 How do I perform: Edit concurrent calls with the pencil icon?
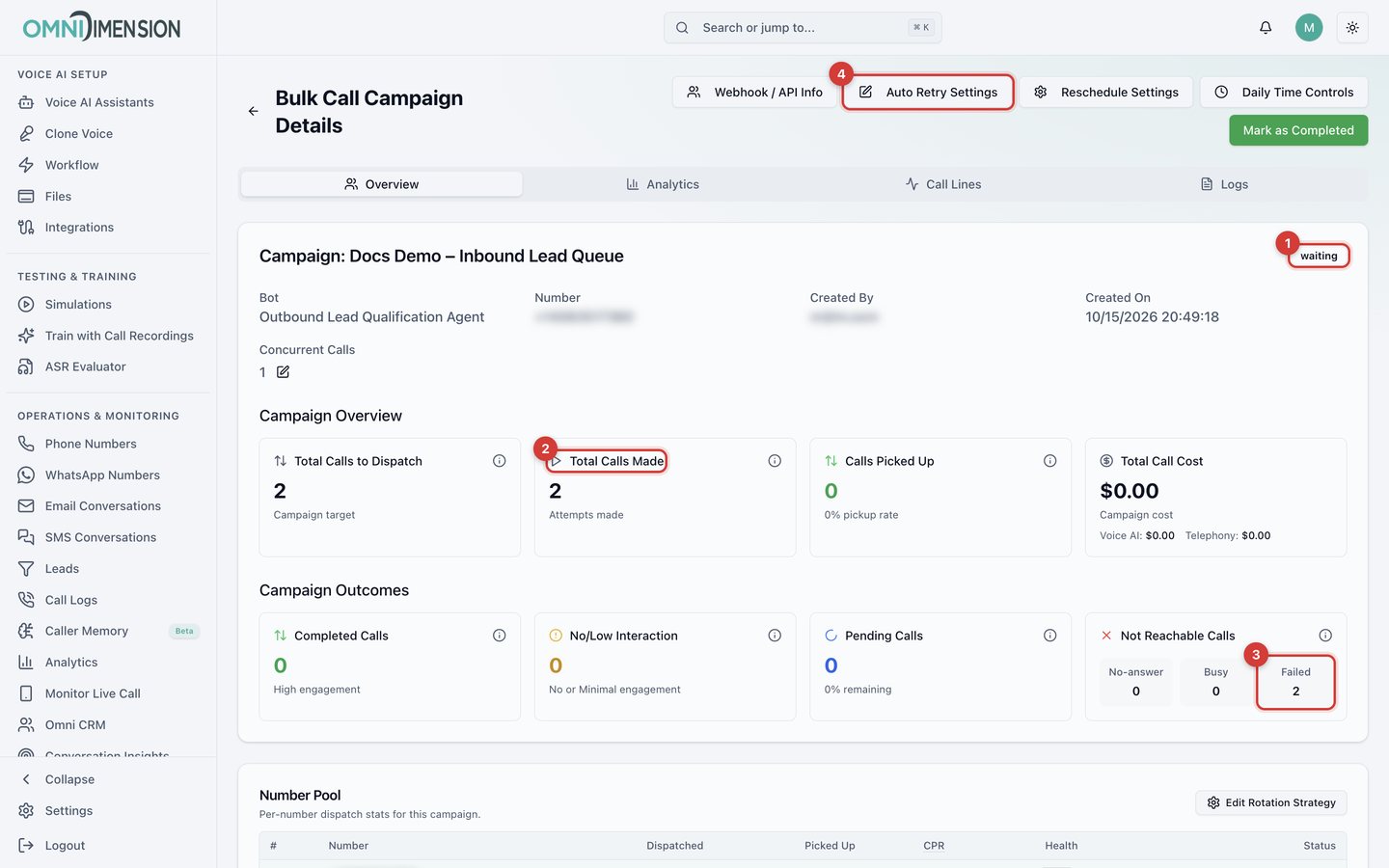coord(283,372)
